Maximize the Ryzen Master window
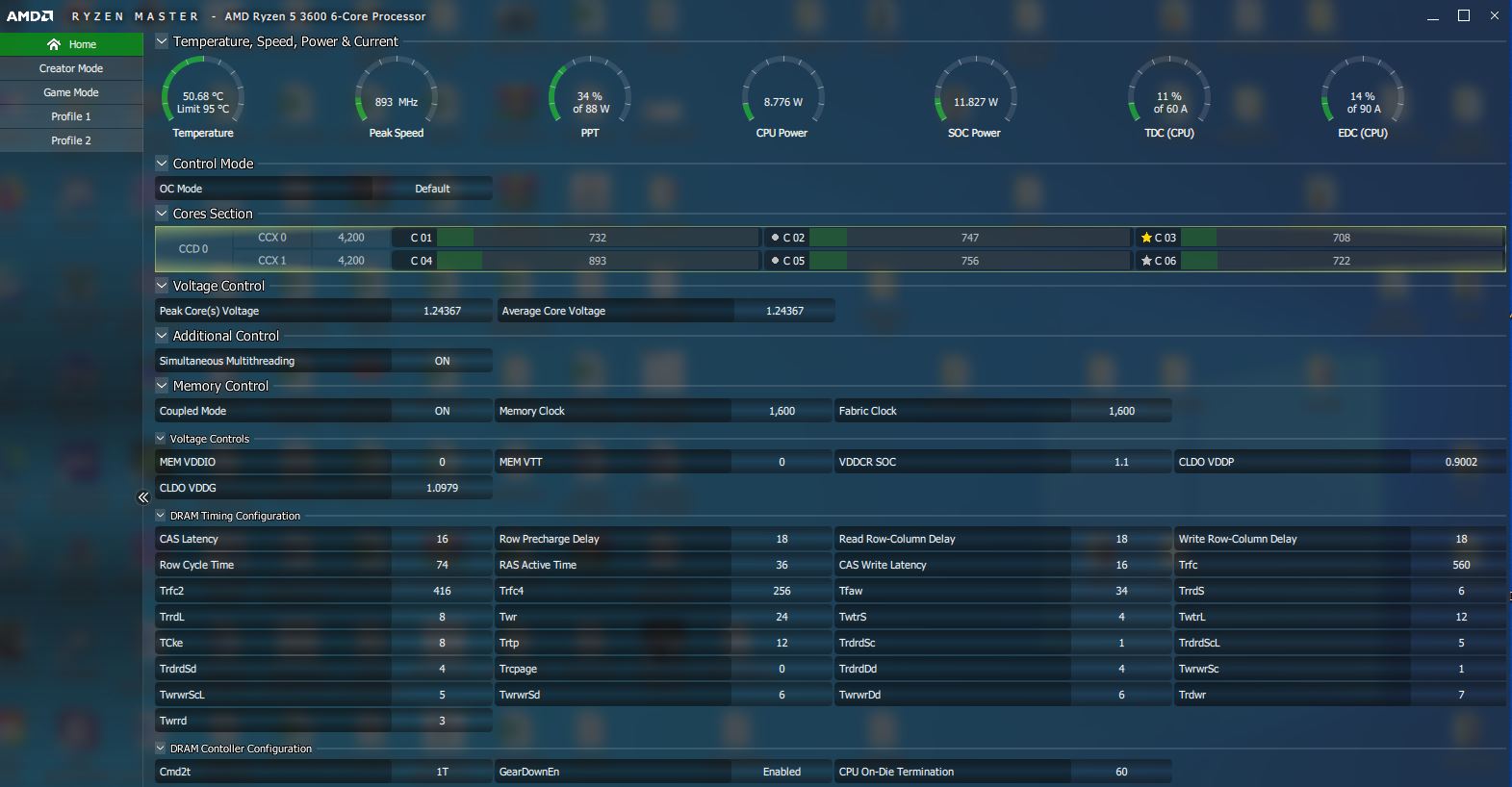This screenshot has height=787, width=1512. pyautogui.click(x=1464, y=15)
